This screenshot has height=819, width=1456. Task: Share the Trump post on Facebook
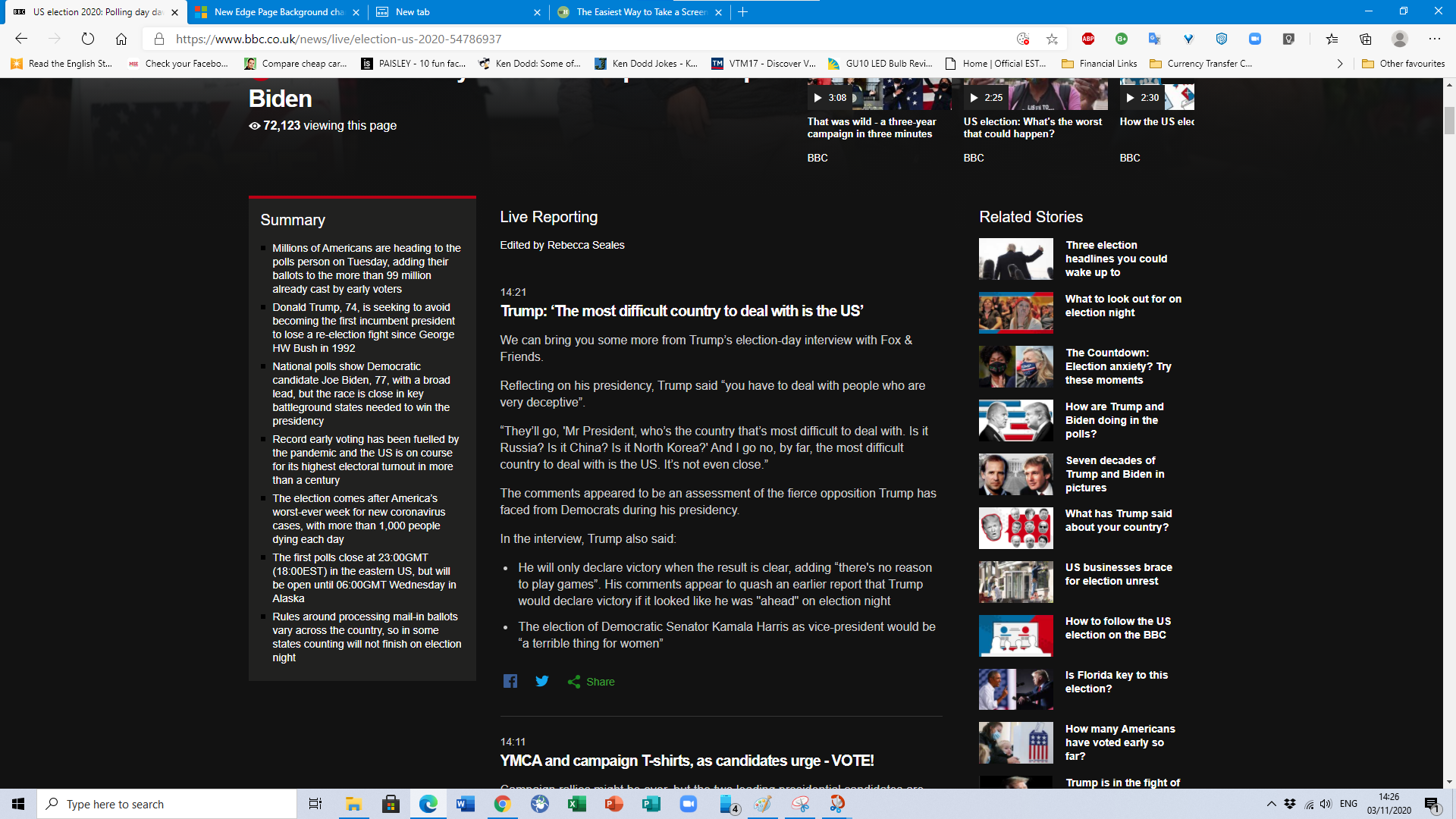point(510,681)
